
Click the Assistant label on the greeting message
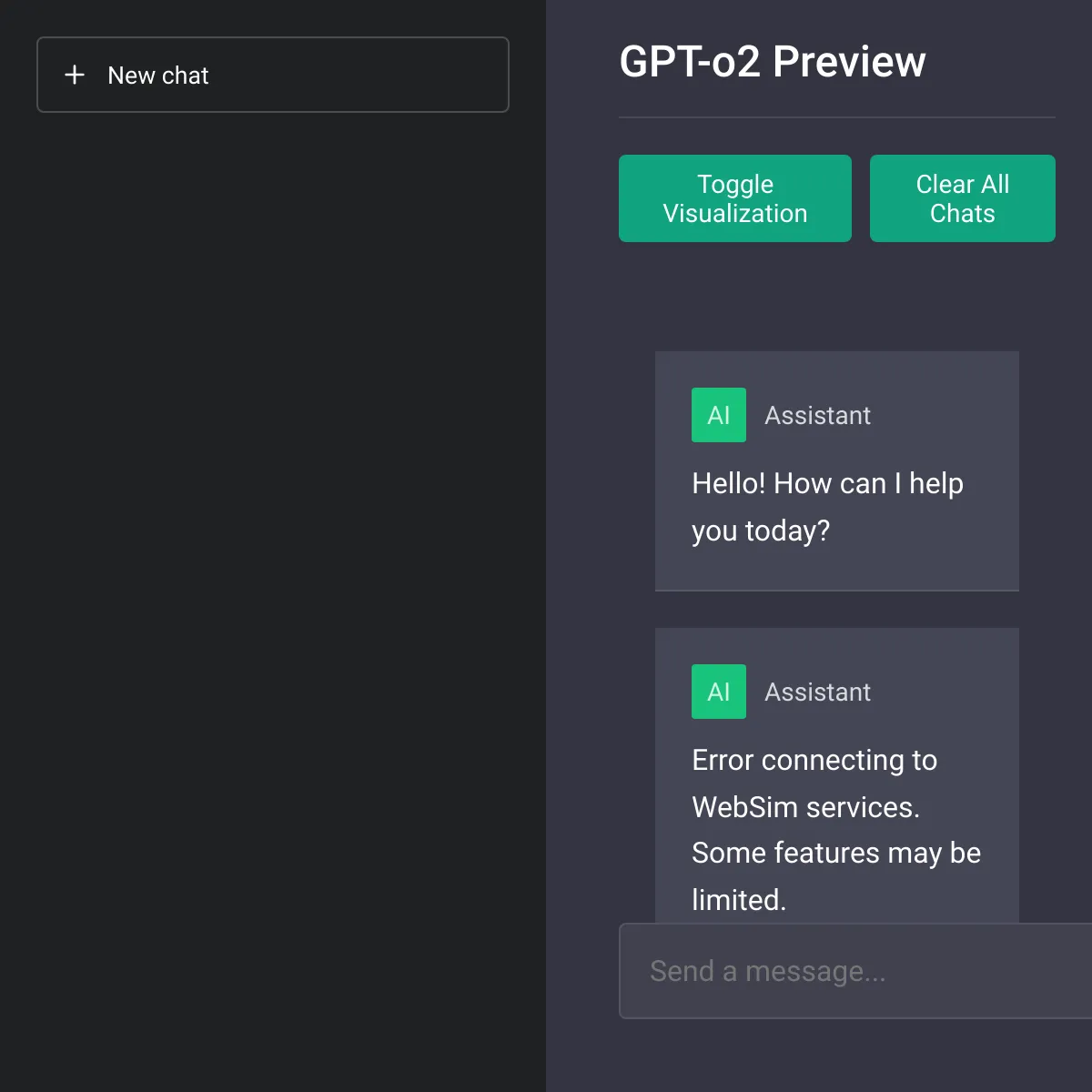click(x=816, y=415)
